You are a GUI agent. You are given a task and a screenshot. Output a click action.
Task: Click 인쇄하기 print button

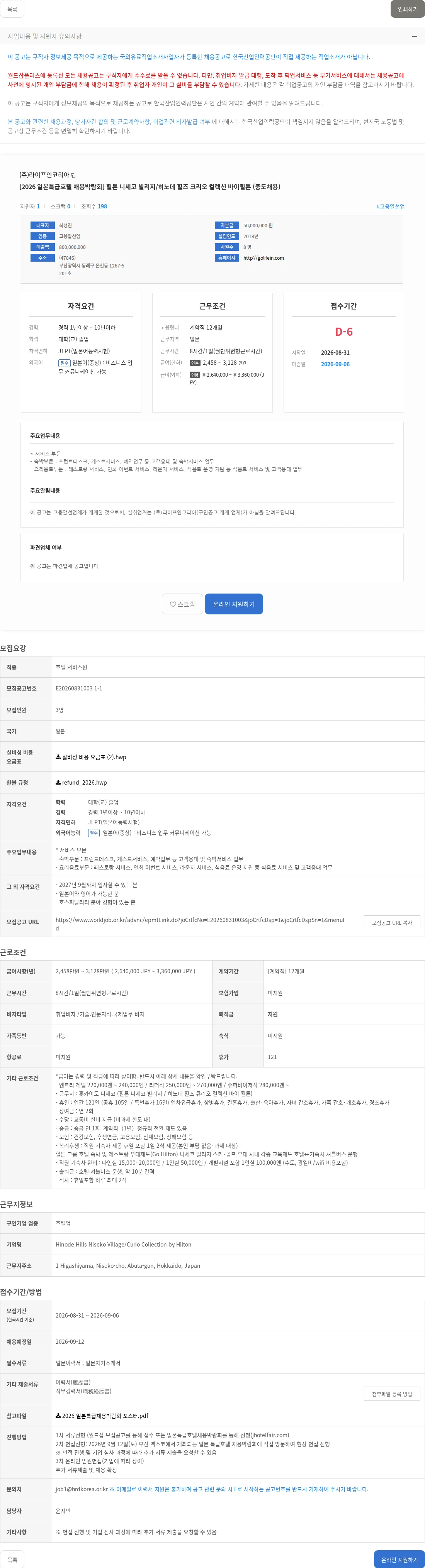click(x=407, y=9)
